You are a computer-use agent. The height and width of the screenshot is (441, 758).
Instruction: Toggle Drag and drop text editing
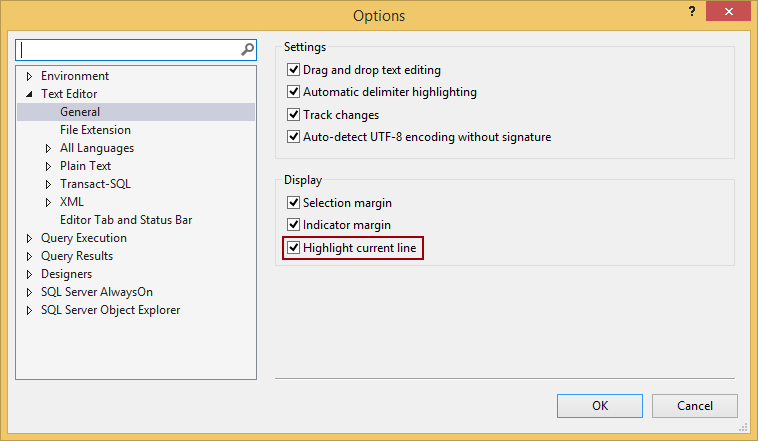[x=294, y=70]
